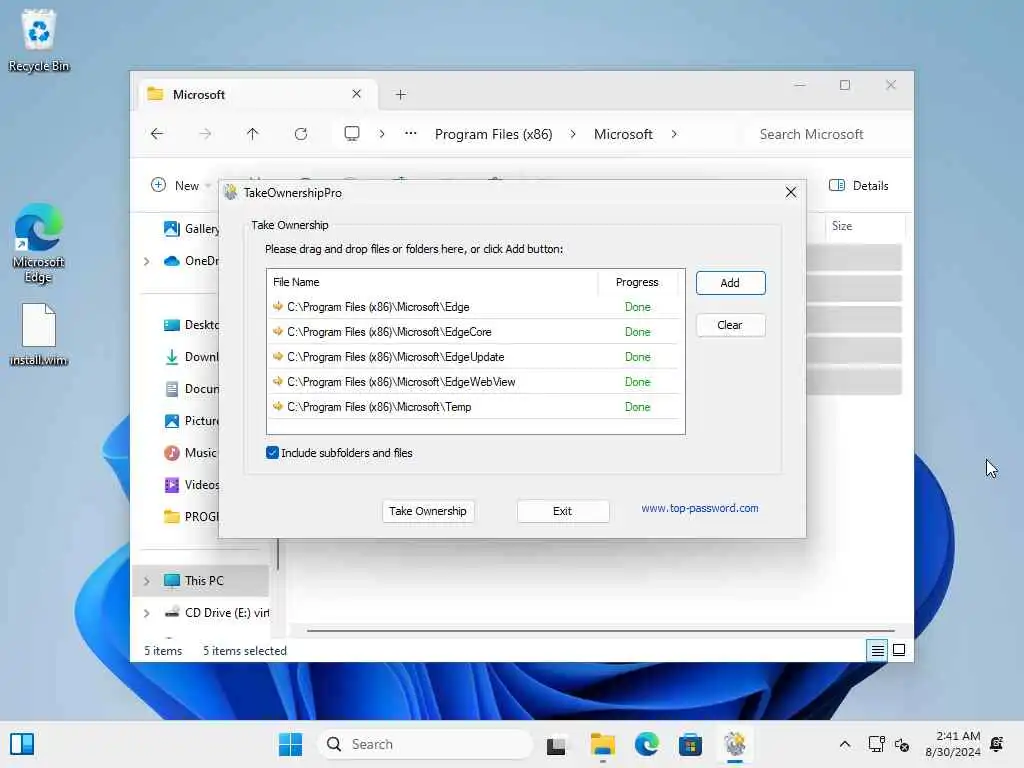The height and width of the screenshot is (768, 1024).
Task: Open the Windows Start menu
Action: pyautogui.click(x=290, y=744)
